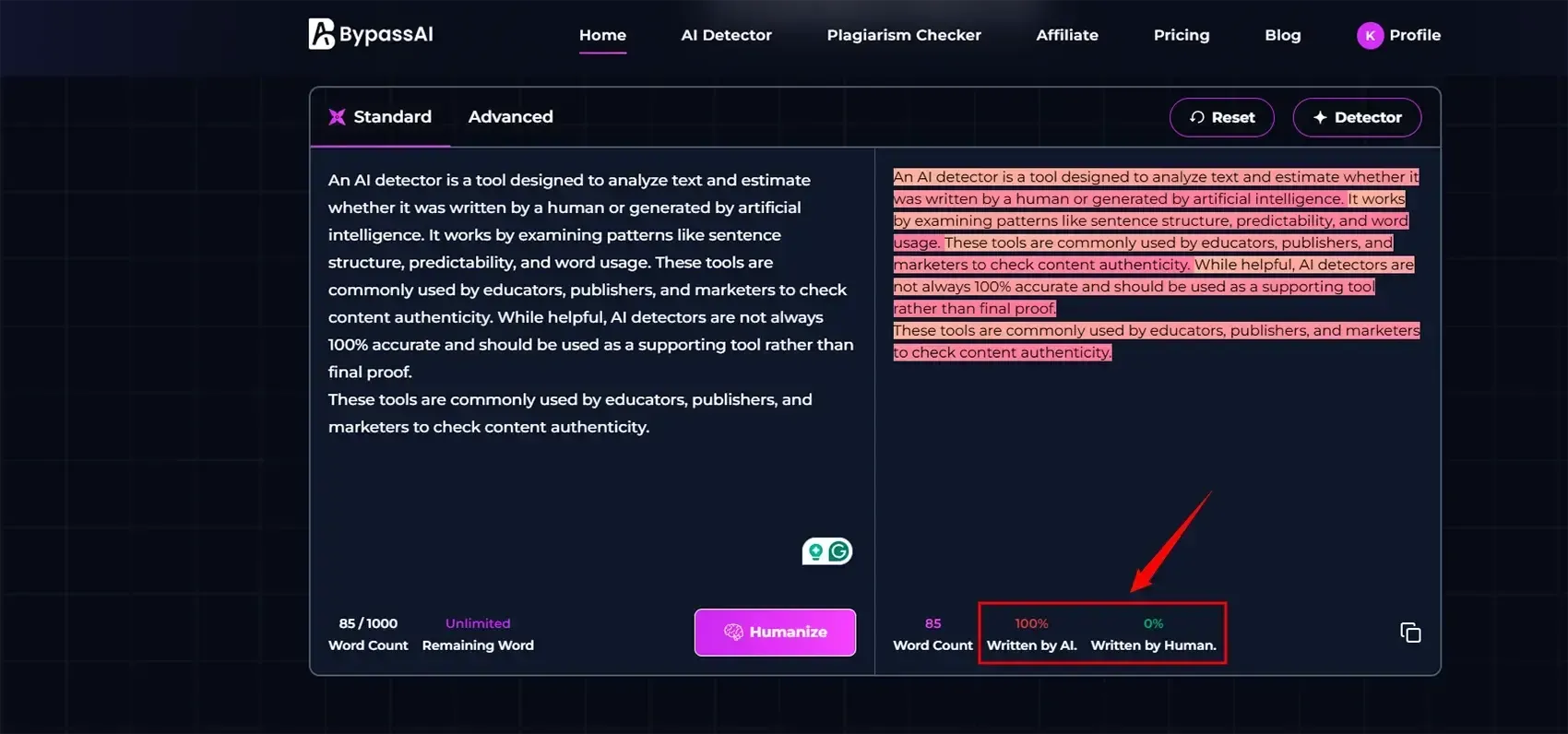
Task: Click the 'Unlimited' remaining word text
Action: (478, 623)
